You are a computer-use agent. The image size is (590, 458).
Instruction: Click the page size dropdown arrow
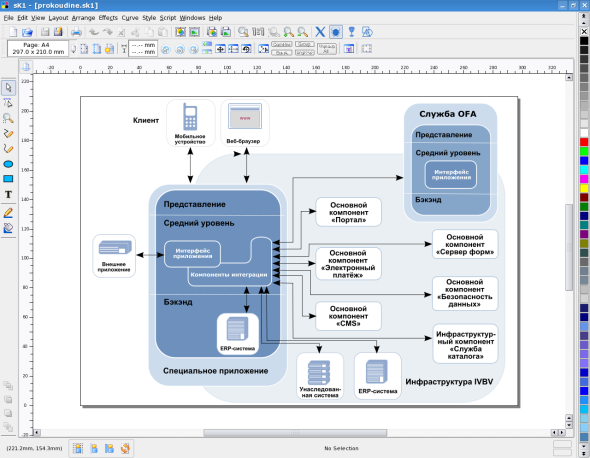74,49
